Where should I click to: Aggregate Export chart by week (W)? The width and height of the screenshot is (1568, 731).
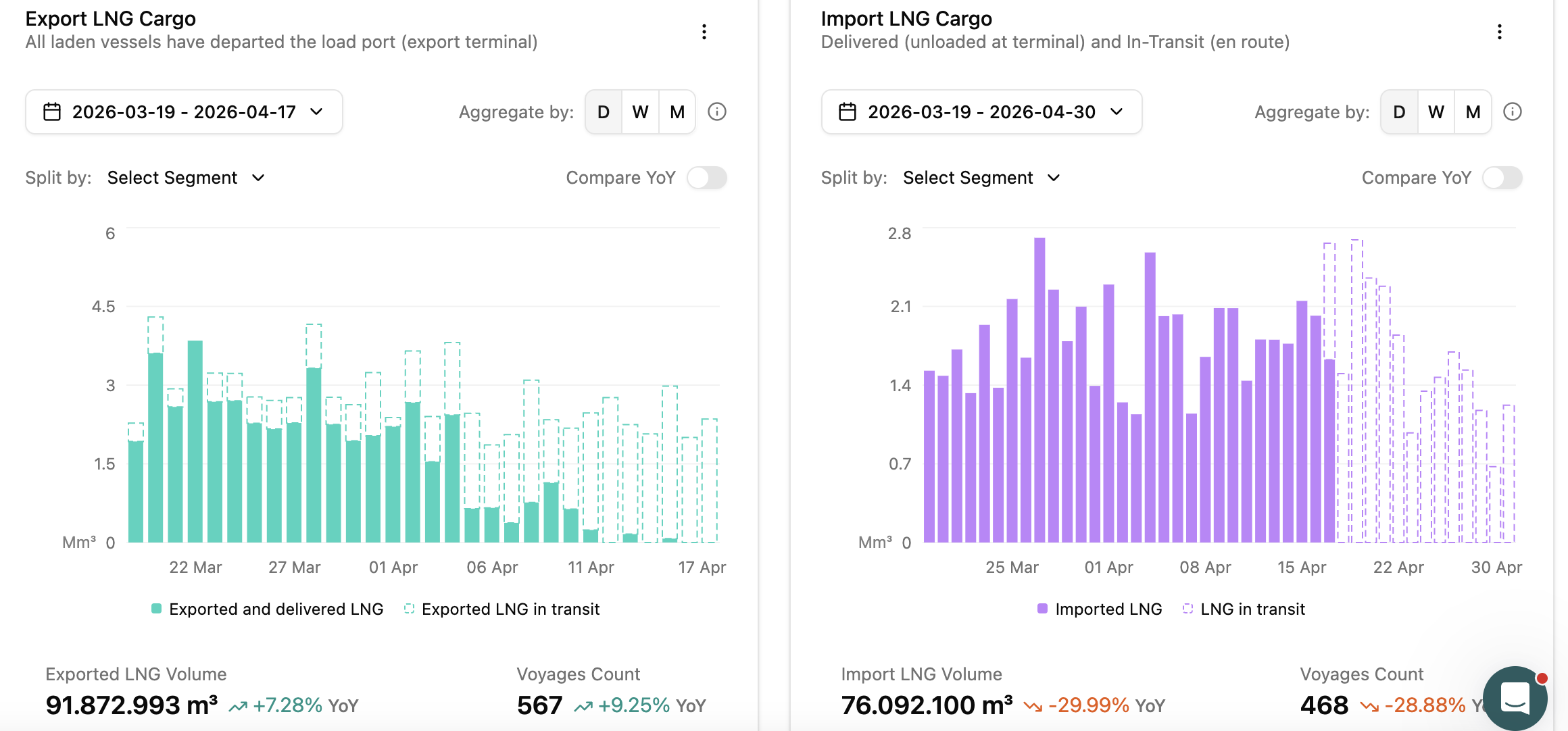pos(640,111)
